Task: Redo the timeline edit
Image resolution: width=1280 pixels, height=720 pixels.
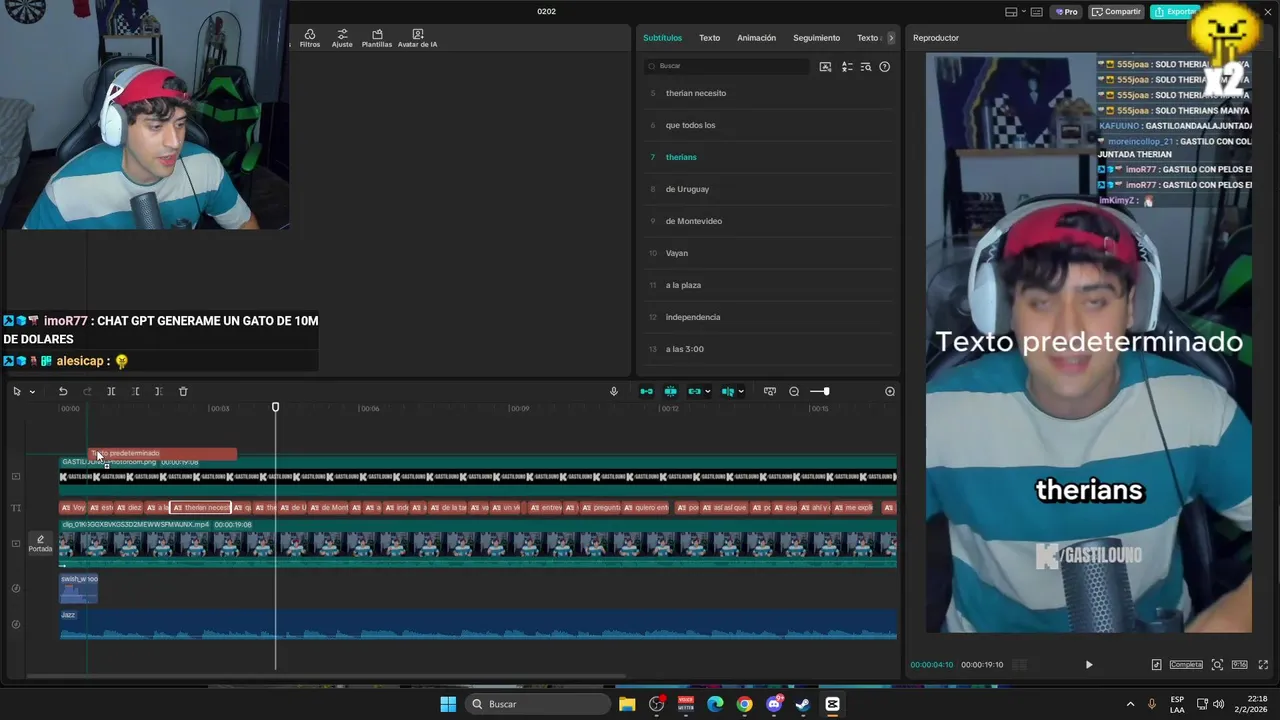Action: 87,391
